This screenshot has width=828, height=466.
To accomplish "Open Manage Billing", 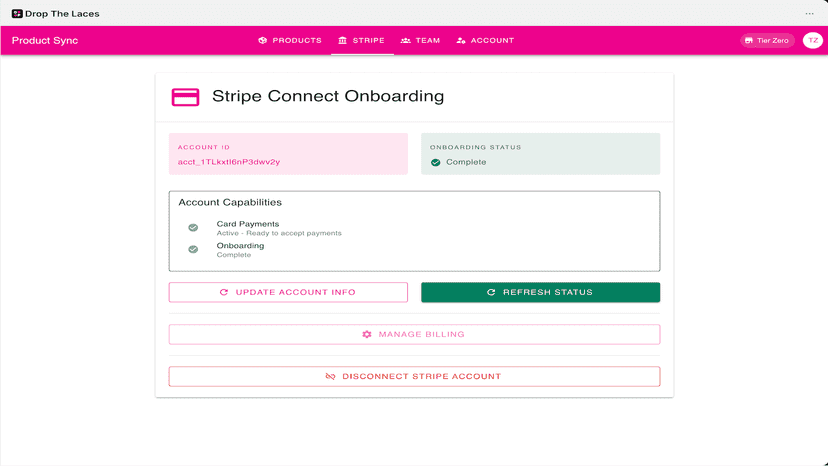I will tap(415, 334).
